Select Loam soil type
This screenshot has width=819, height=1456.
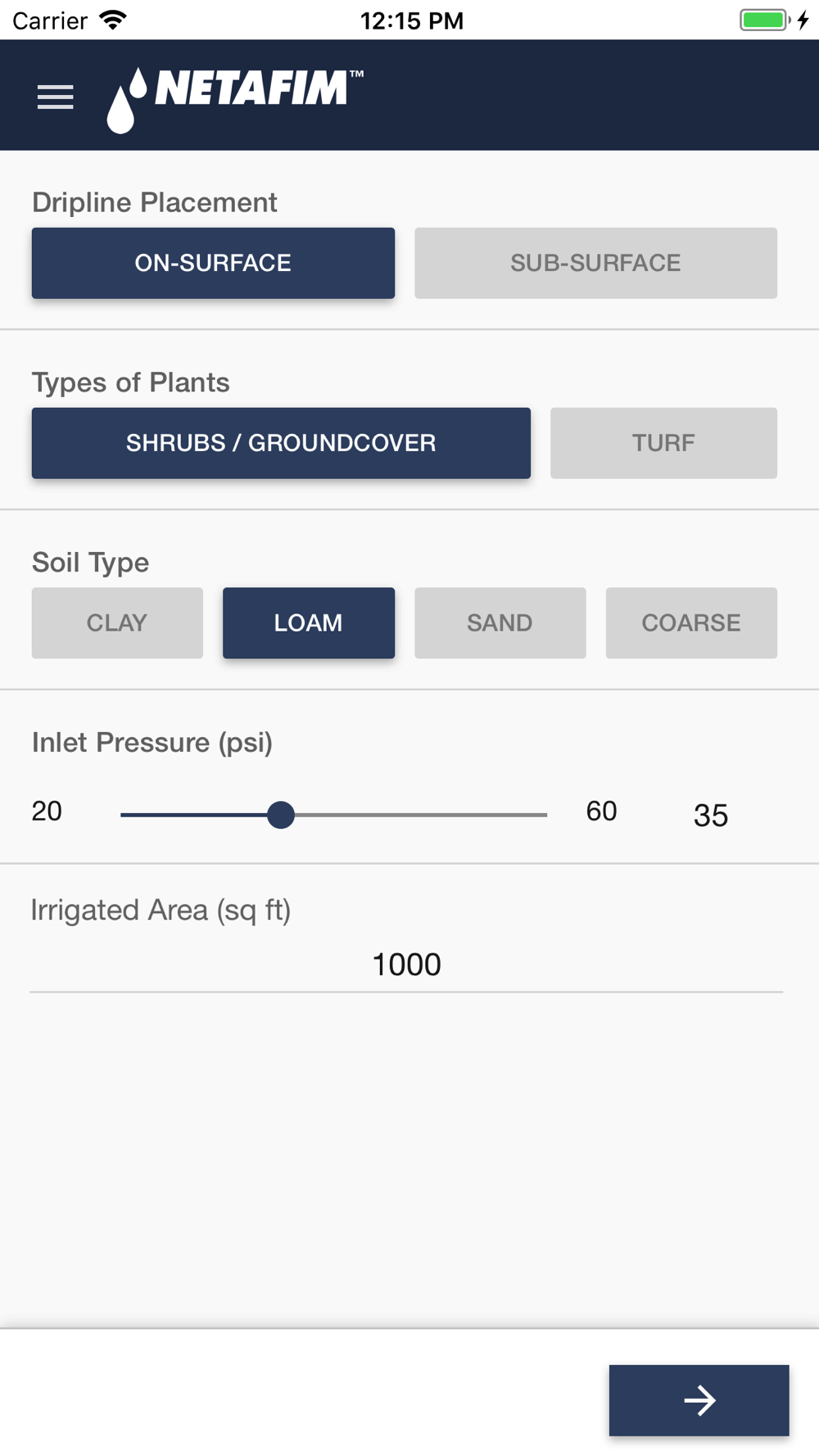coord(309,623)
